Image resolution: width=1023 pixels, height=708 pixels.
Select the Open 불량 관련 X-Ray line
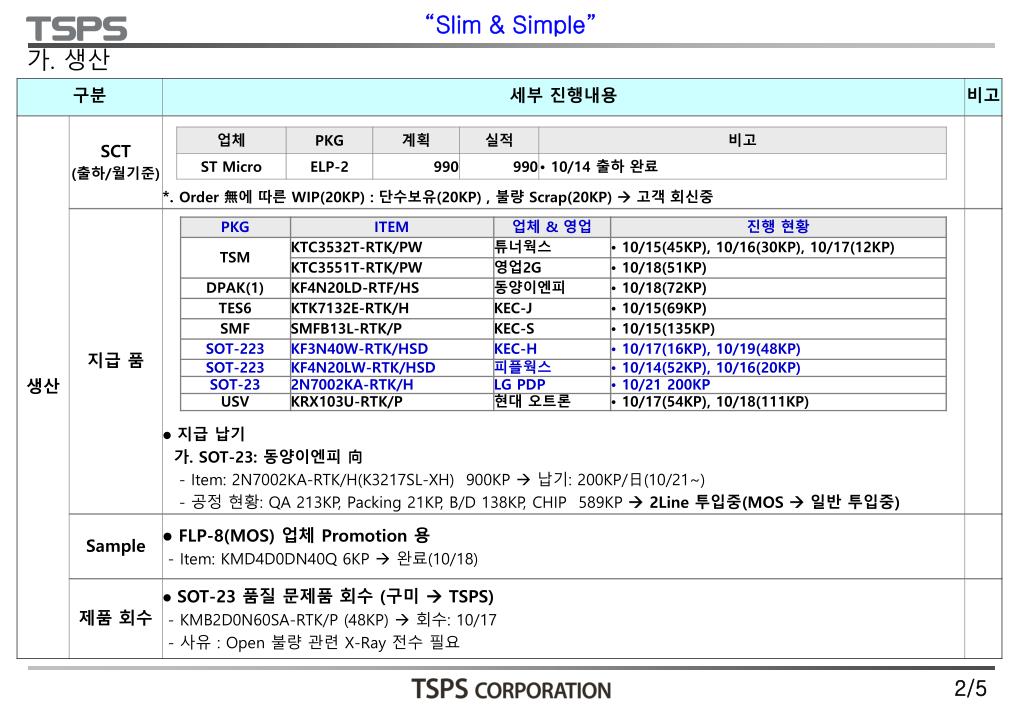(314, 643)
